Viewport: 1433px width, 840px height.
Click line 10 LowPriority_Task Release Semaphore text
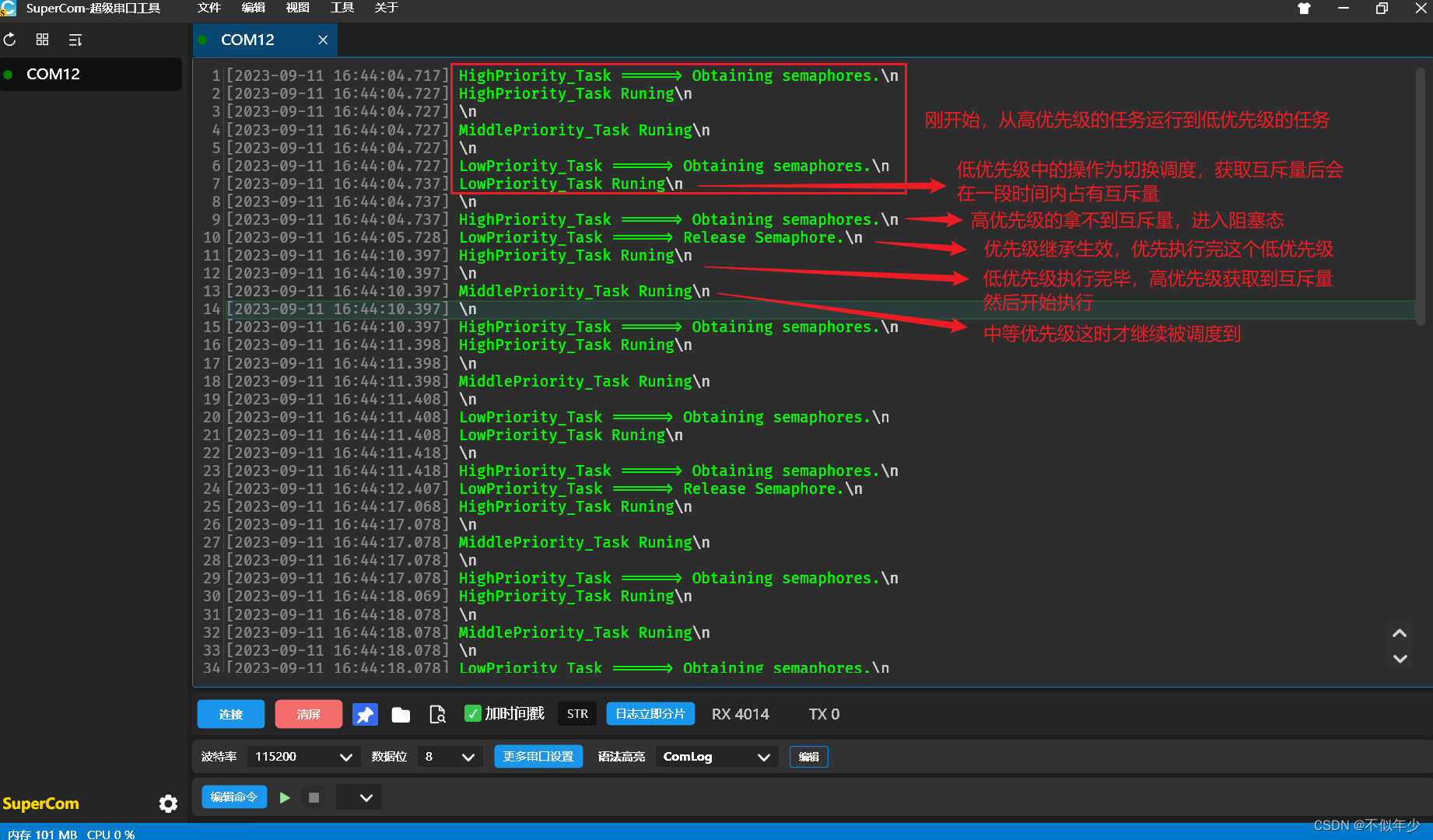tap(660, 237)
